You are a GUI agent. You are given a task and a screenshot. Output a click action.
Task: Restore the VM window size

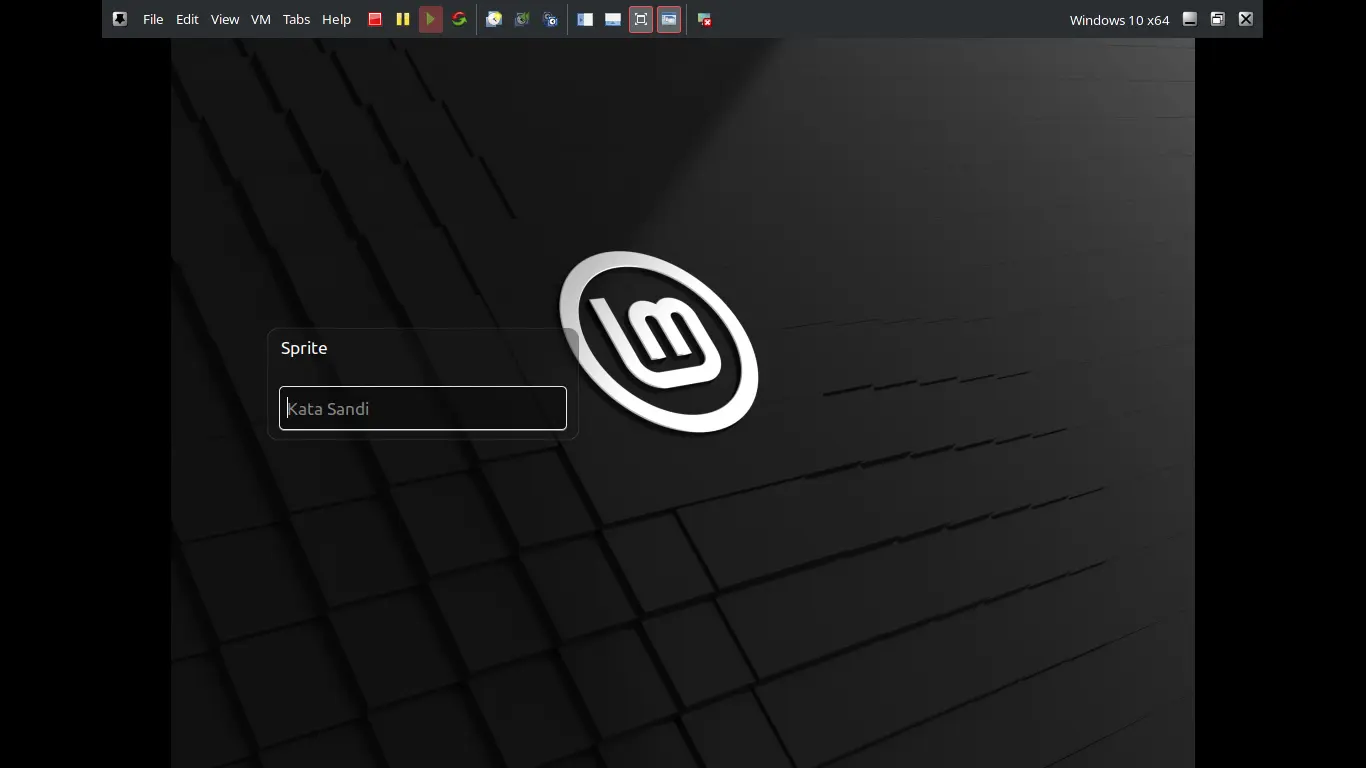tap(1218, 19)
